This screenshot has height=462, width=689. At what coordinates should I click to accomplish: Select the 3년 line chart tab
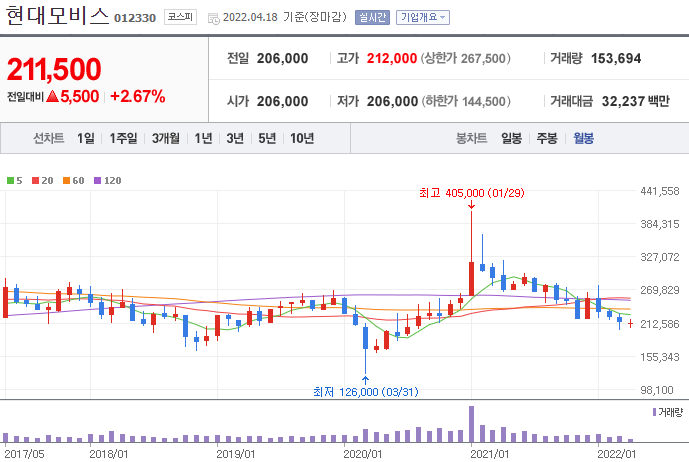235,138
